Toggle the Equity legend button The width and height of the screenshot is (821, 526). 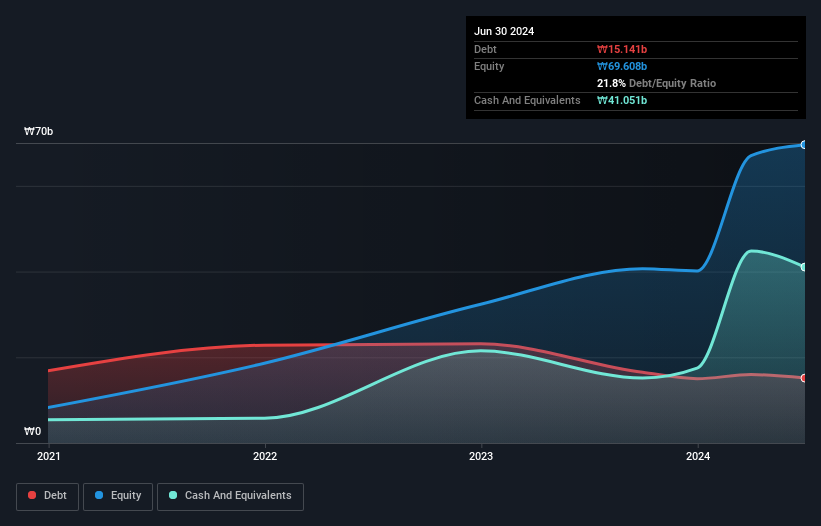pos(118,496)
